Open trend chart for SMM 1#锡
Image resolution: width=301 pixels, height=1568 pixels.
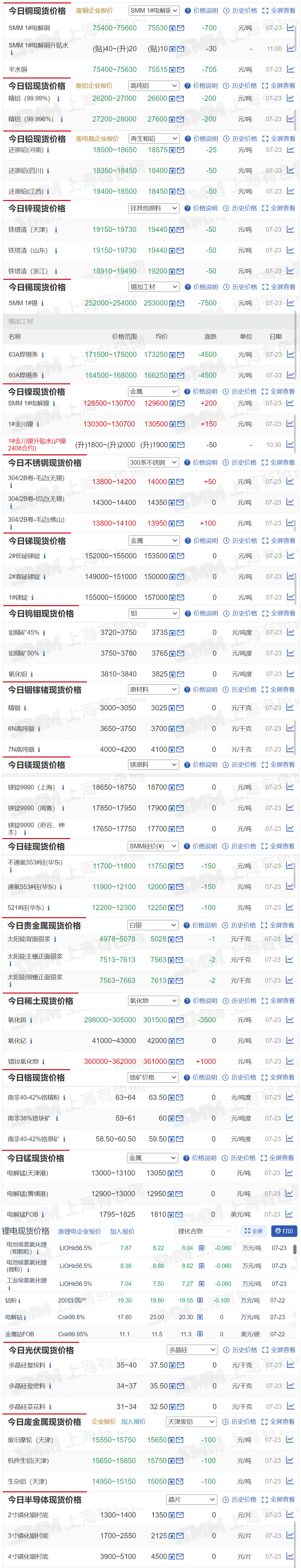tap(291, 302)
